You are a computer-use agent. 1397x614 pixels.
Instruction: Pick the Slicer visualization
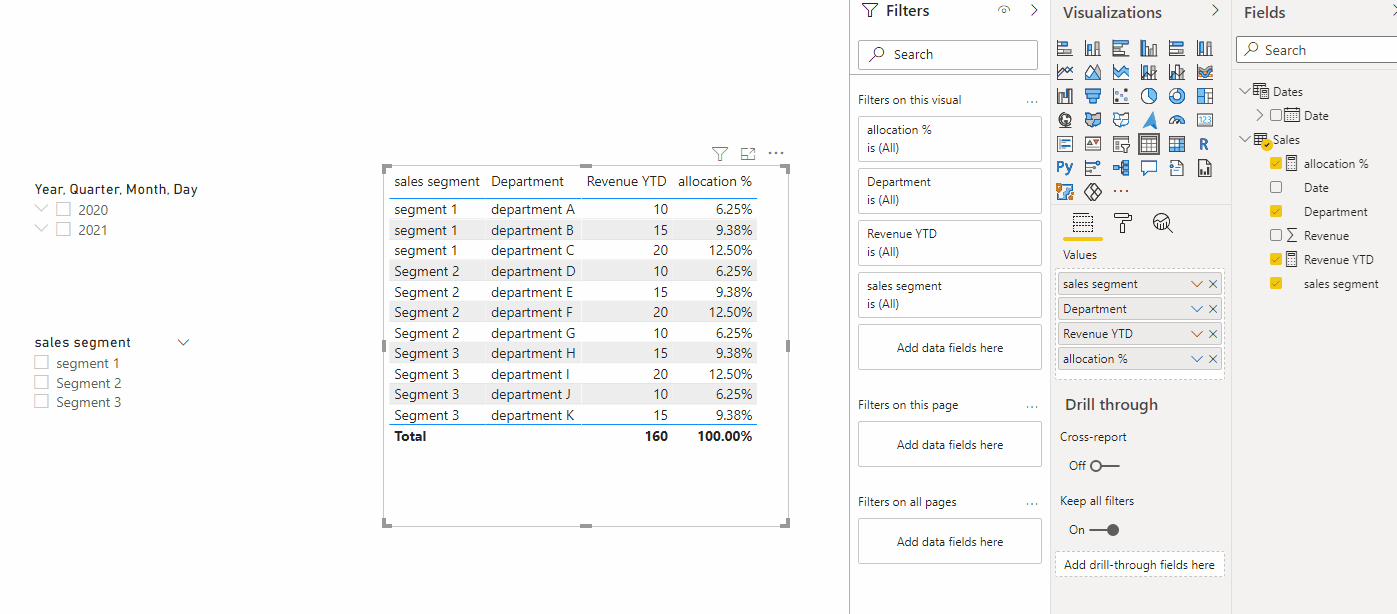click(x=1121, y=144)
